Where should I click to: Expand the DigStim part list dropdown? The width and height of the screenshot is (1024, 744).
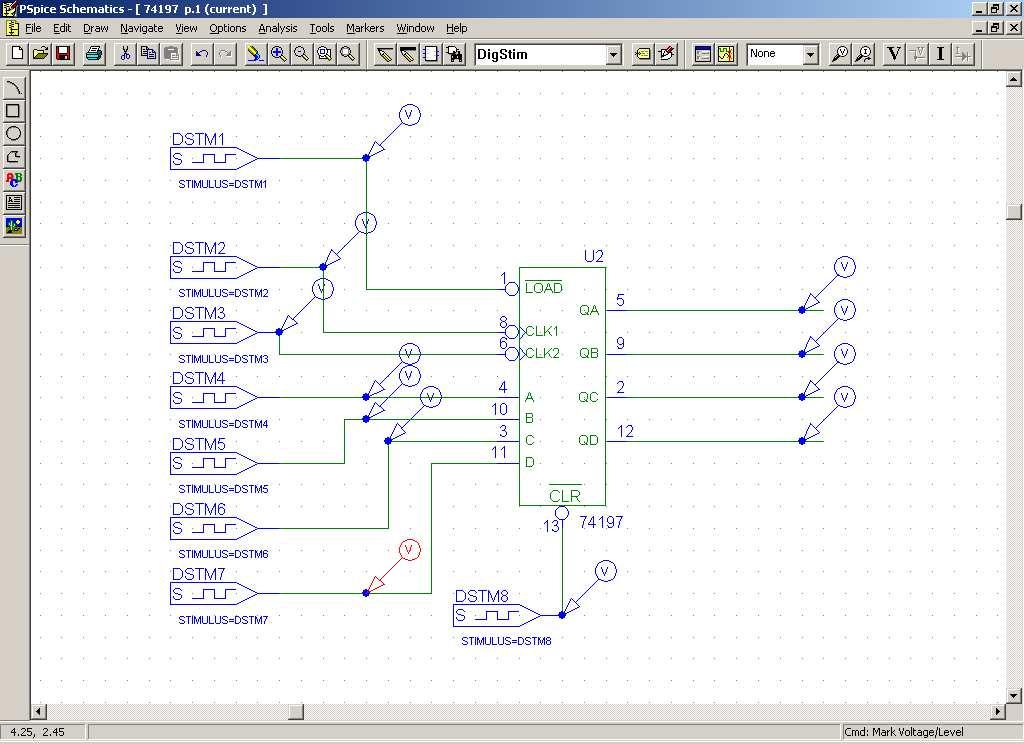[x=613, y=54]
